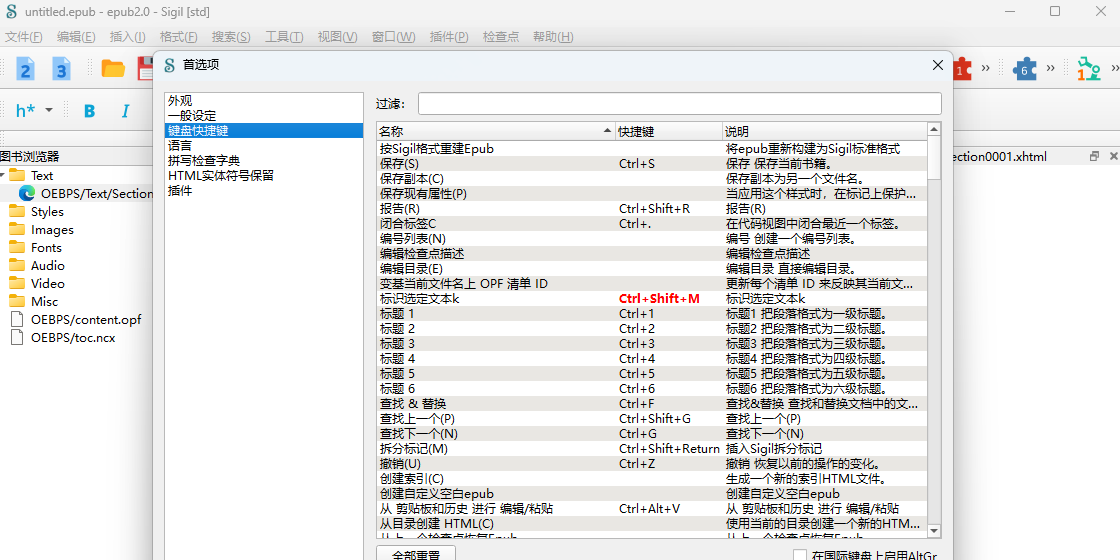Screen dimensions: 1120x560
Task: Select the 查找 & 替换 shortcut row
Action: click(x=652, y=404)
